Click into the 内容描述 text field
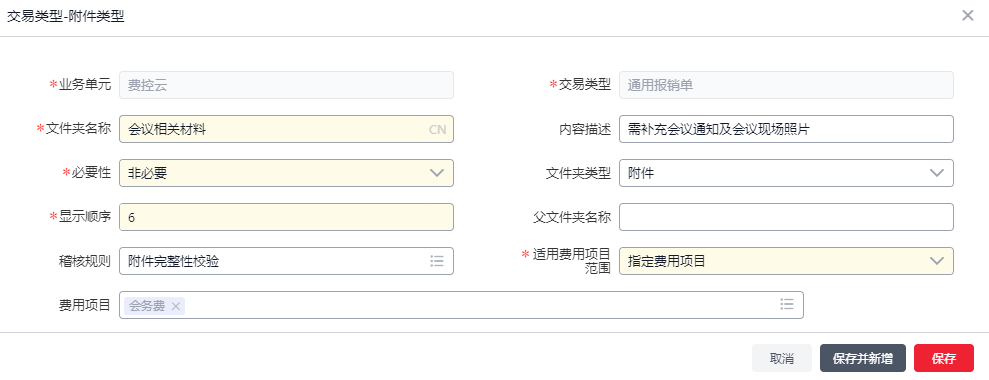The image size is (989, 380). (786, 129)
